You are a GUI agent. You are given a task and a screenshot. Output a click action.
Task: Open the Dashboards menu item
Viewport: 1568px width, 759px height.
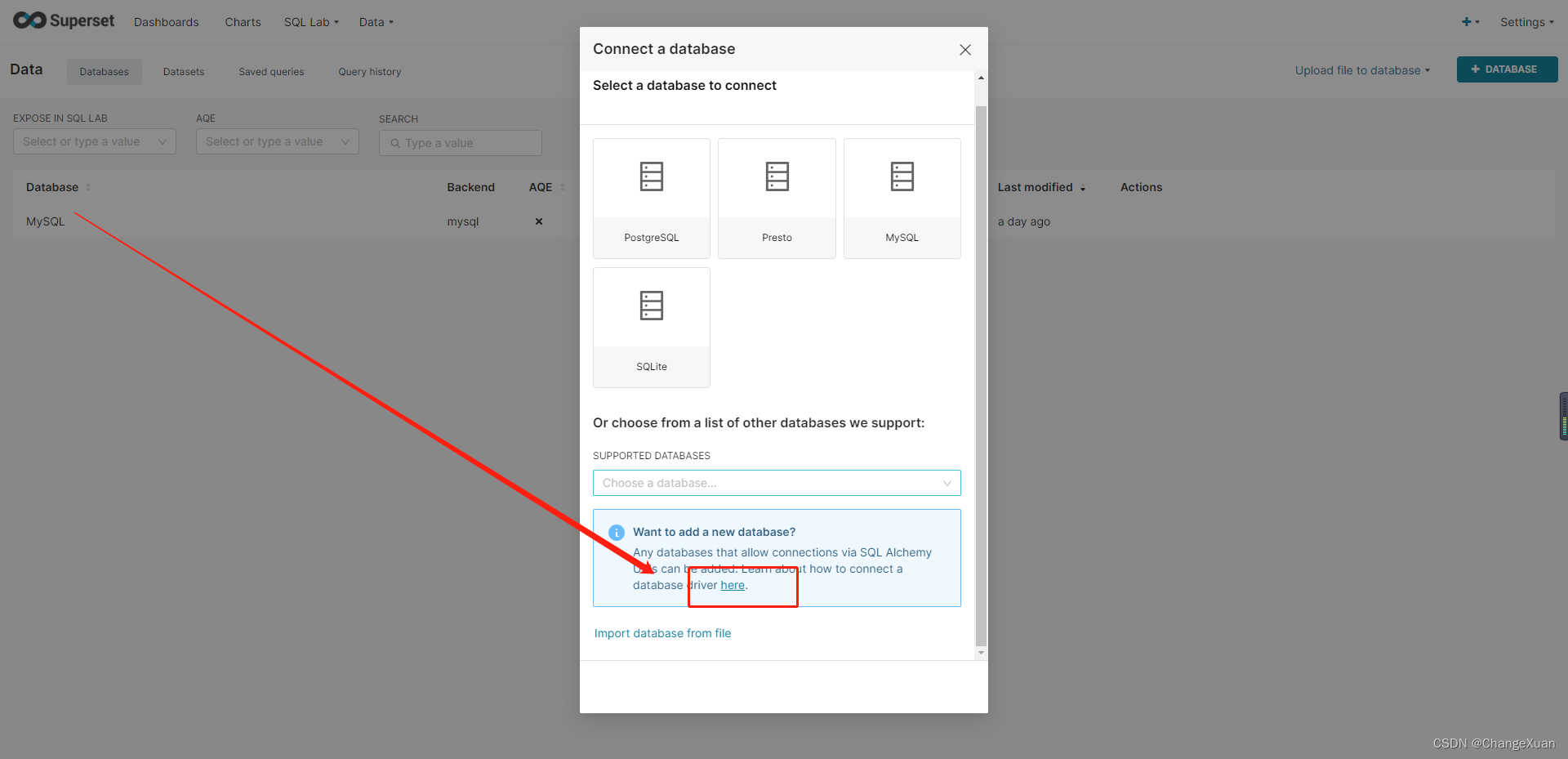[167, 22]
